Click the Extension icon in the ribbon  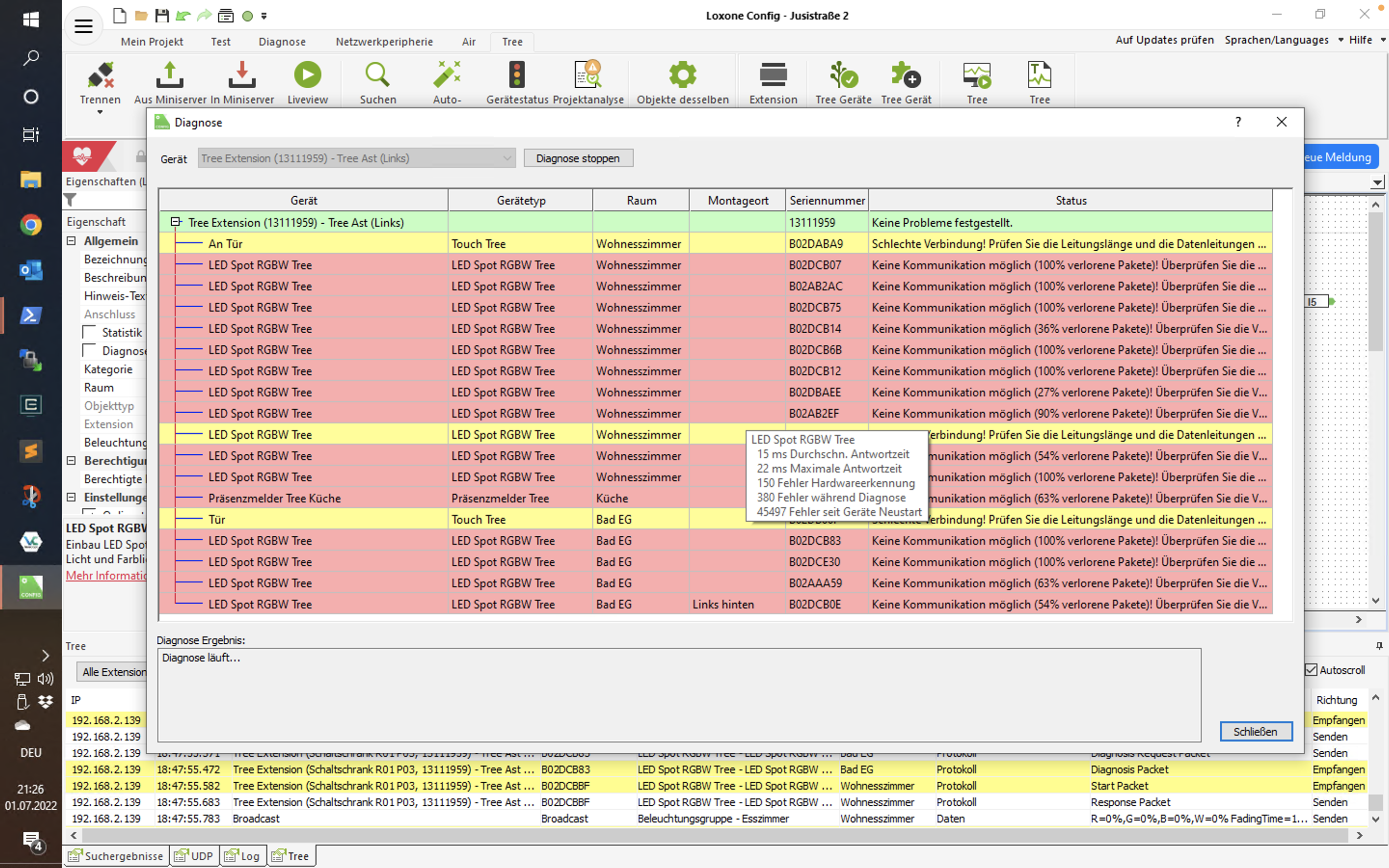773,75
